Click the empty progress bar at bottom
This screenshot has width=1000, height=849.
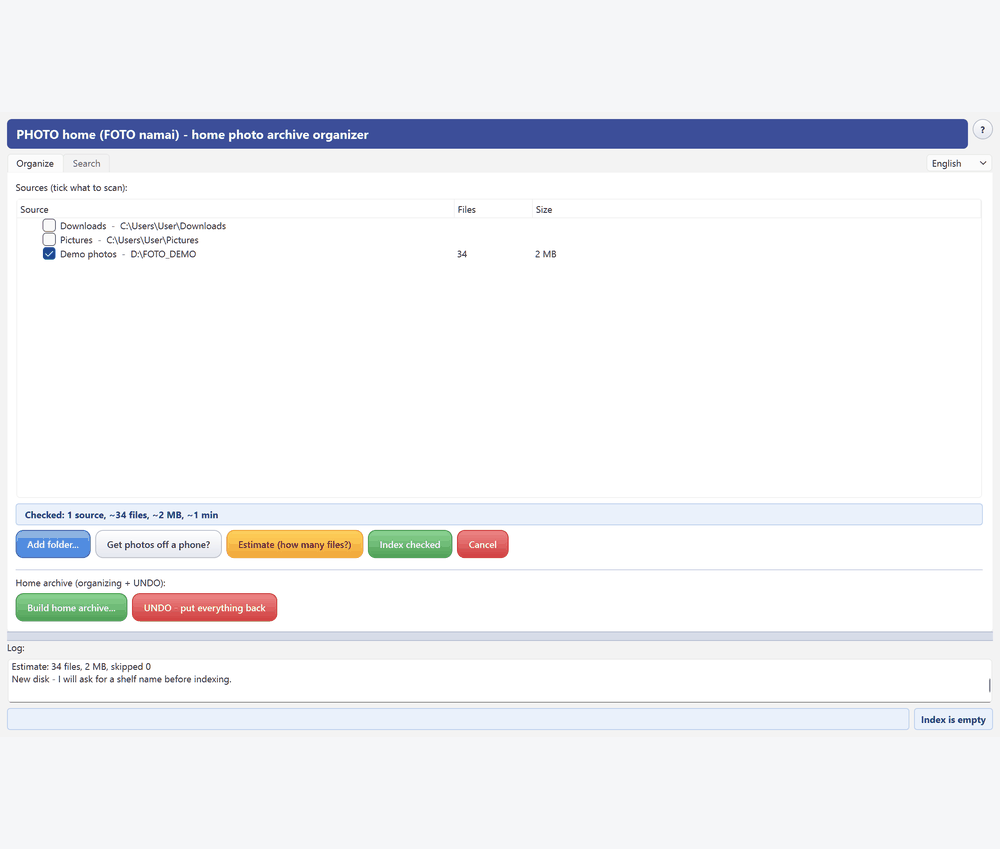point(458,719)
